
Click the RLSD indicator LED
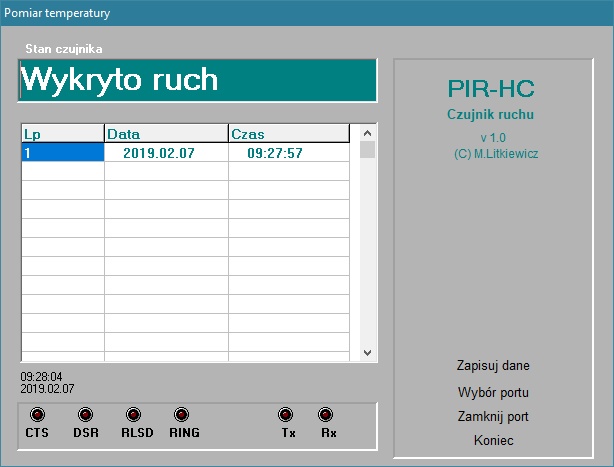(134, 414)
